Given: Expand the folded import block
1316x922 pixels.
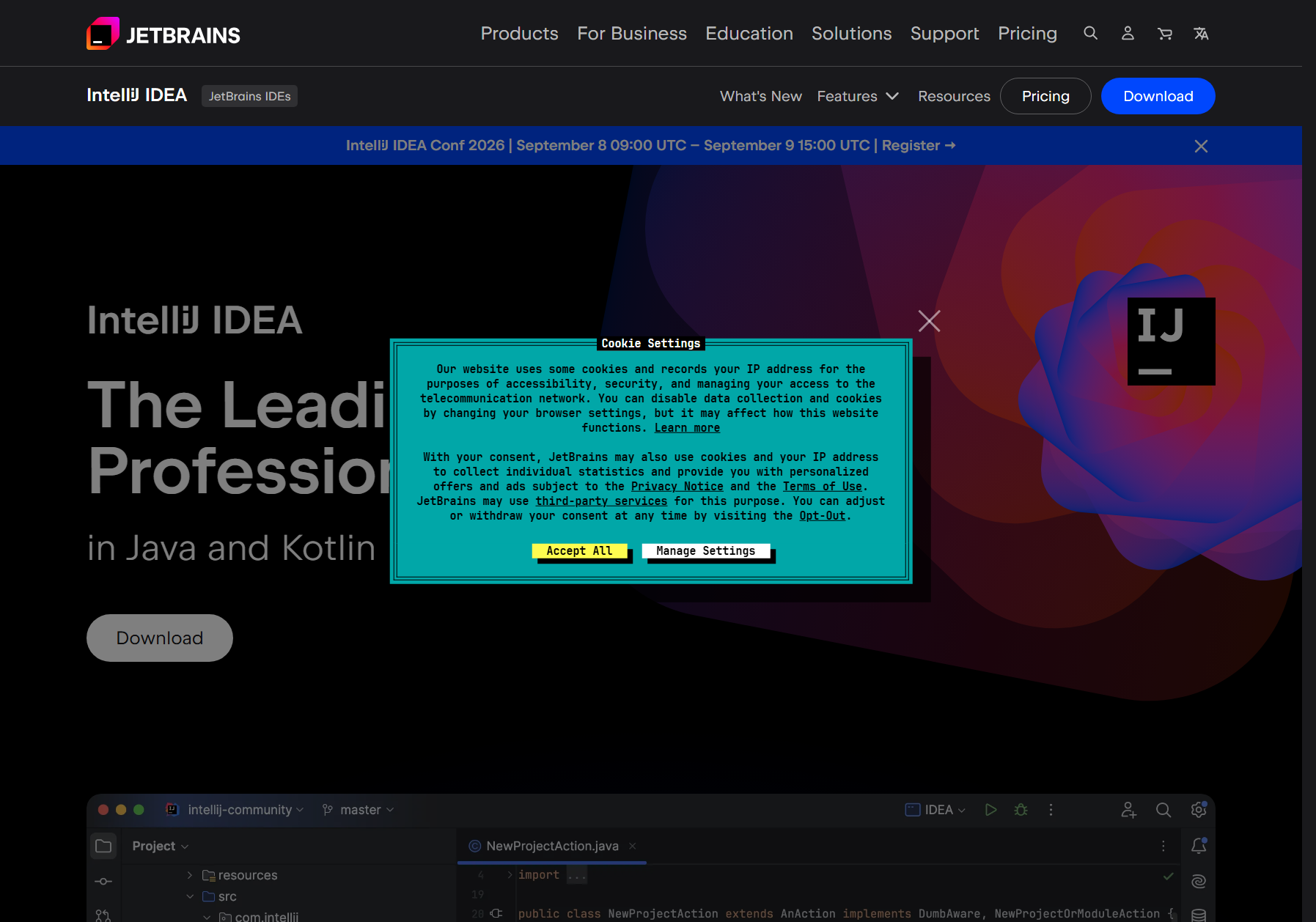Looking at the screenshot, I should pos(510,874).
